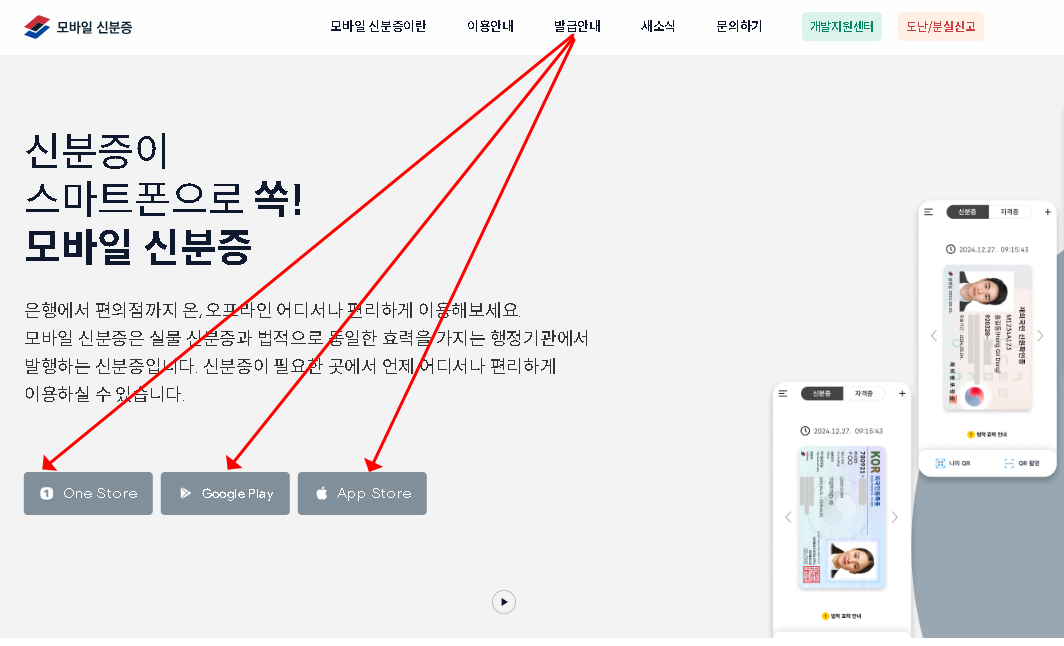Click 법적 효력 안내 below the KOR card
The image size is (1064, 646).
(x=841, y=616)
